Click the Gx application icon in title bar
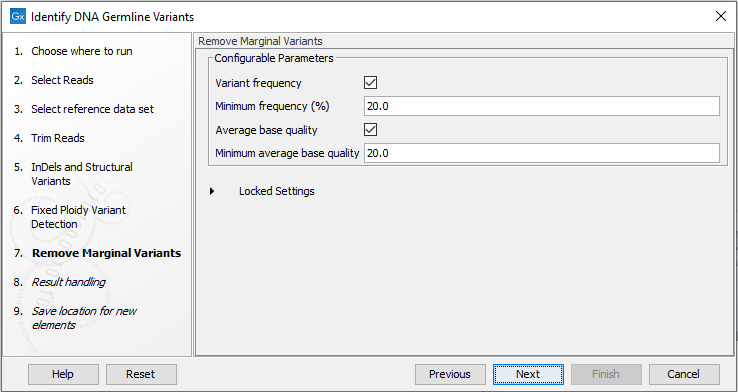Image resolution: width=738 pixels, height=392 pixels. 18,16
